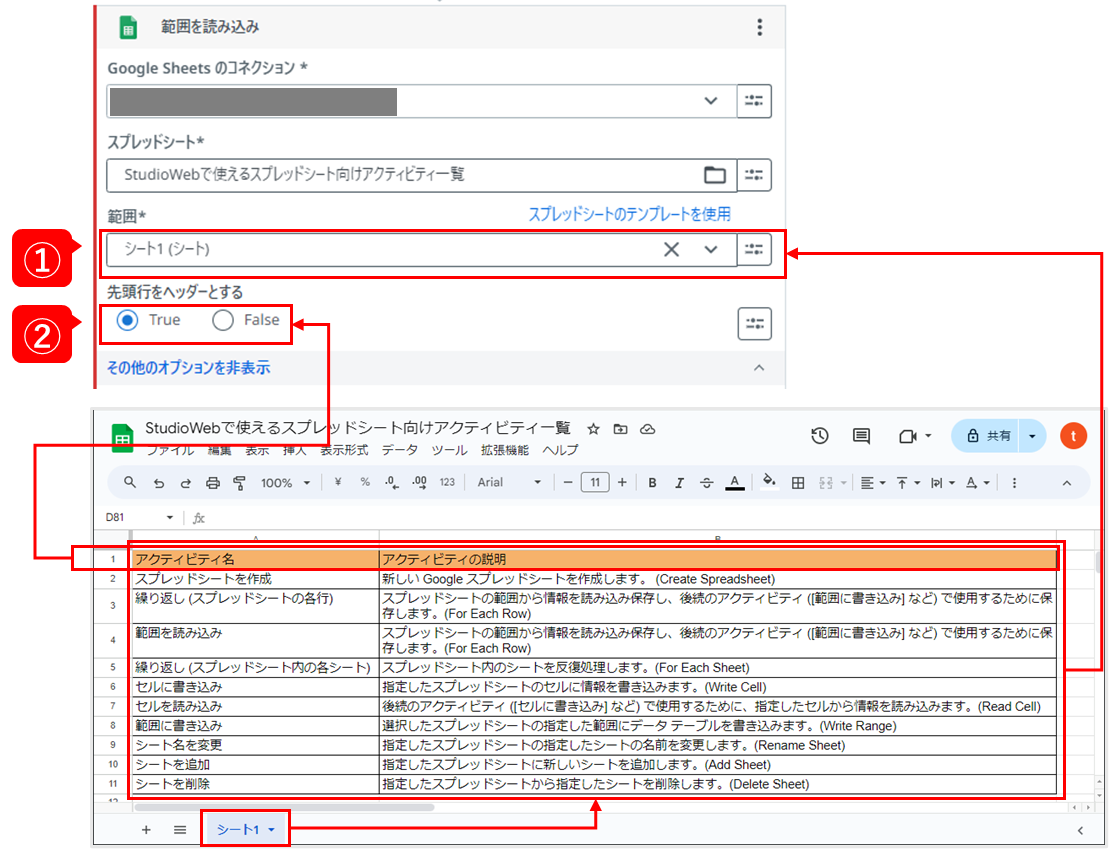Viewport: 1109px width, 849px height.
Task: Increase decimal places
Action: pyautogui.click(x=419, y=483)
